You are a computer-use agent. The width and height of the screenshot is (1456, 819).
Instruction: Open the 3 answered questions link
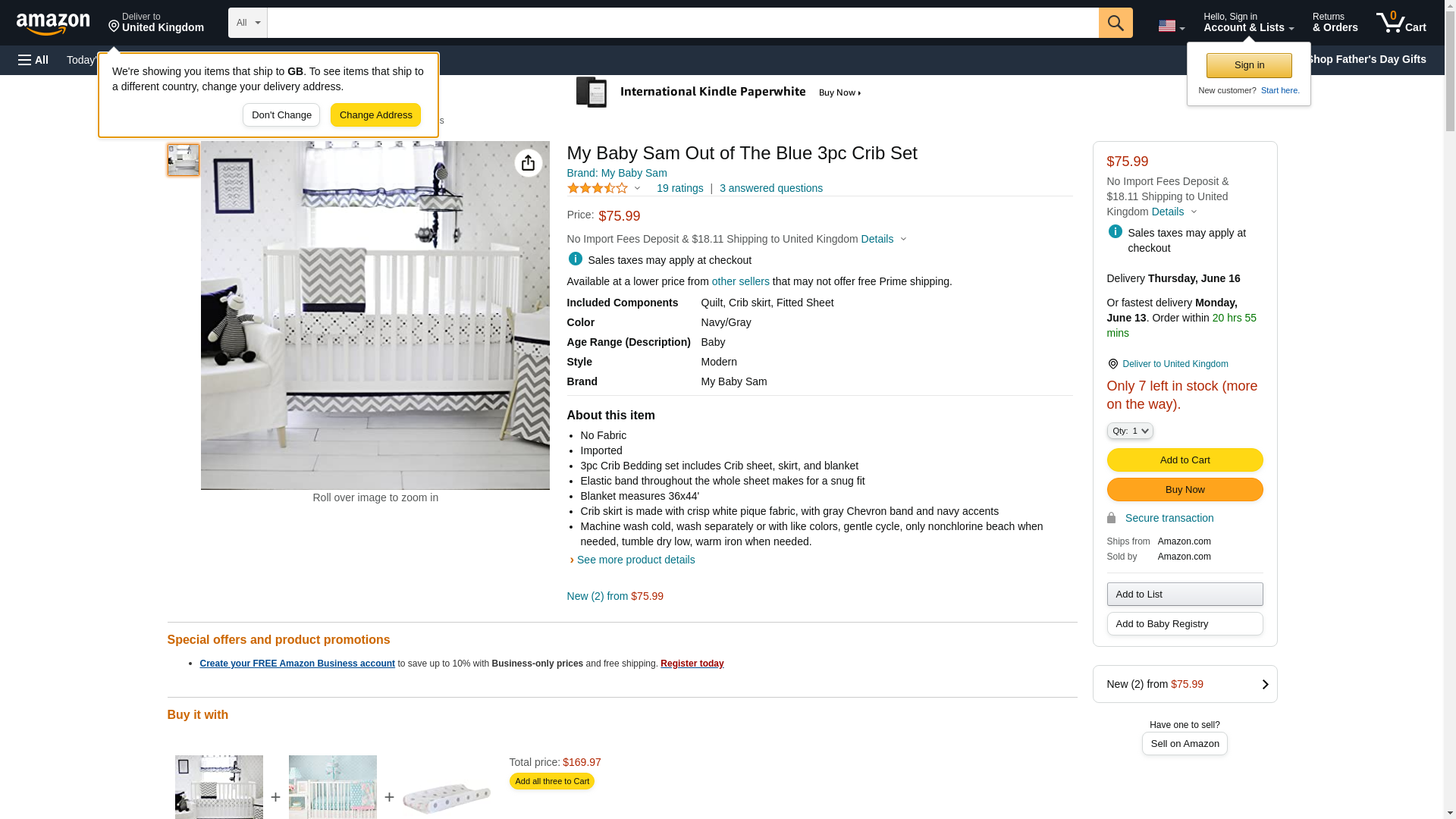(x=770, y=188)
